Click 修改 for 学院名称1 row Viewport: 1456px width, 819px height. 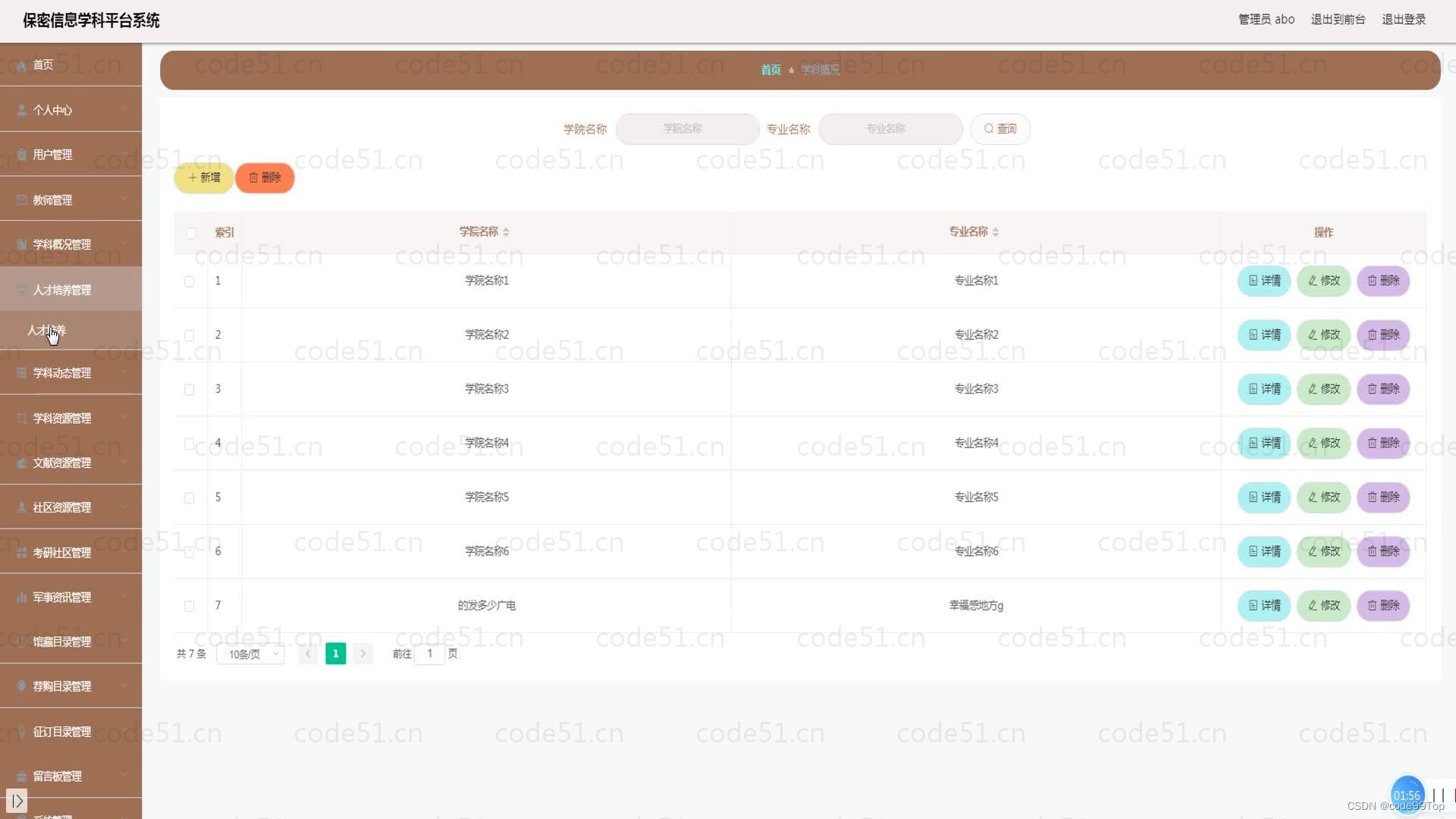coord(1324,281)
